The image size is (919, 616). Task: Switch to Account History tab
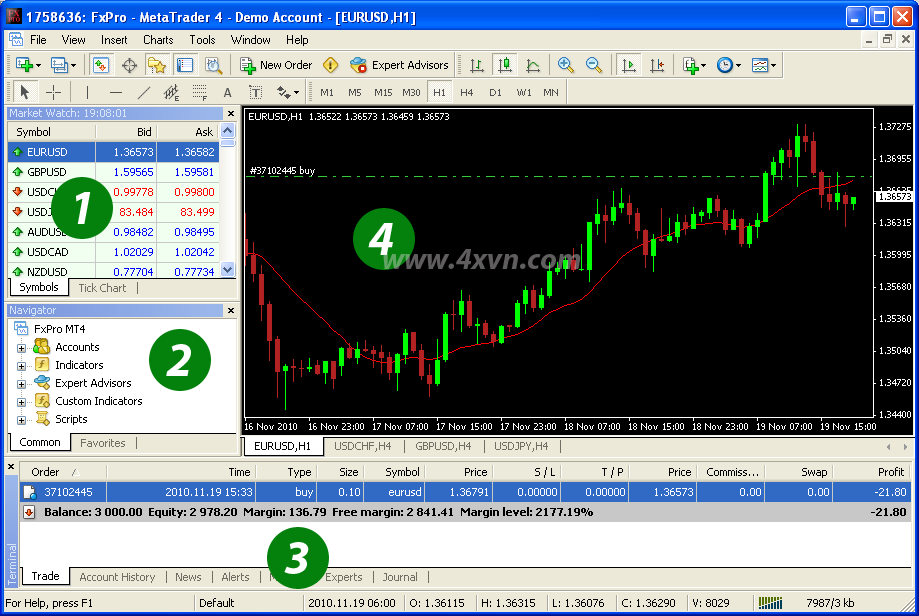117,577
